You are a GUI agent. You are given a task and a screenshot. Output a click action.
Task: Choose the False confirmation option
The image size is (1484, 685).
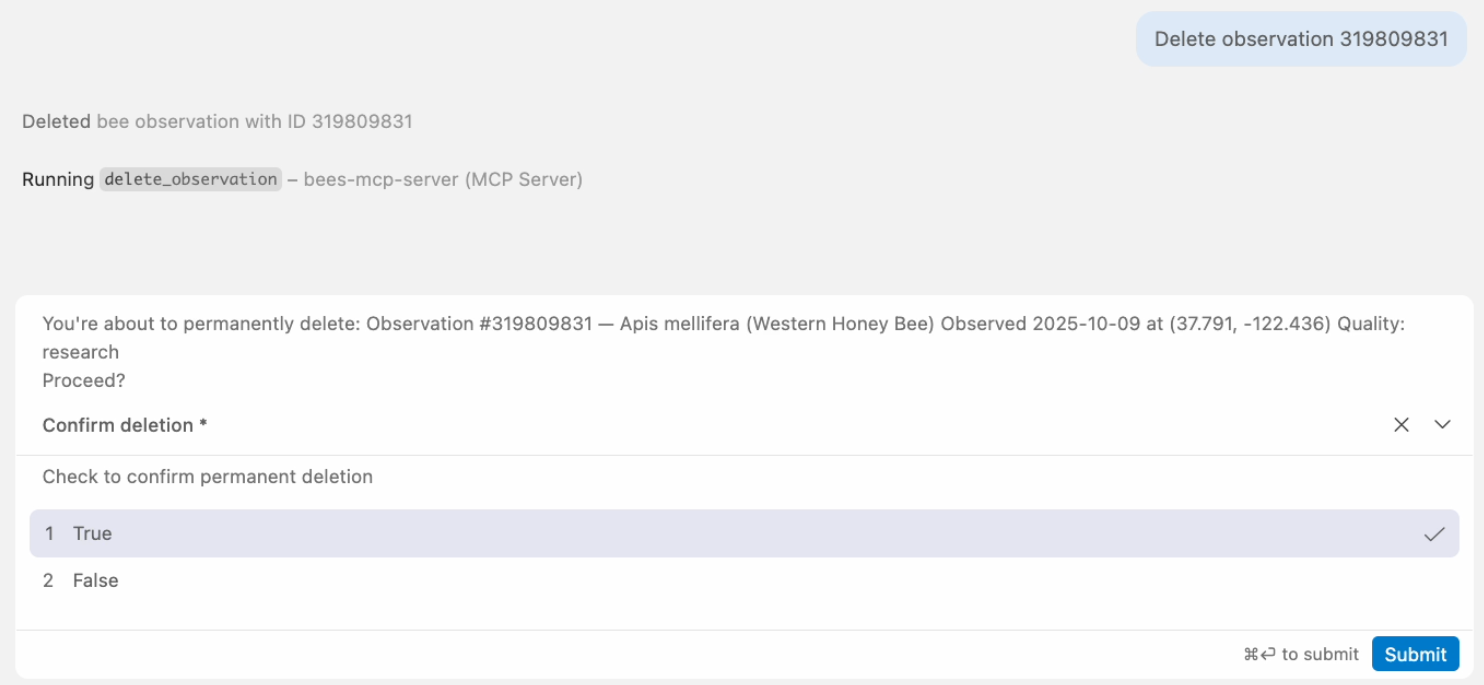tap(97, 580)
